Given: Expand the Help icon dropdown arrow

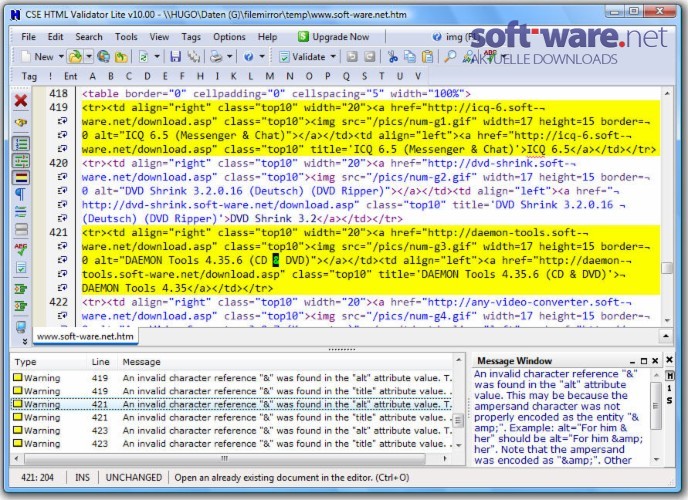Looking at the screenshot, I should point(262,57).
